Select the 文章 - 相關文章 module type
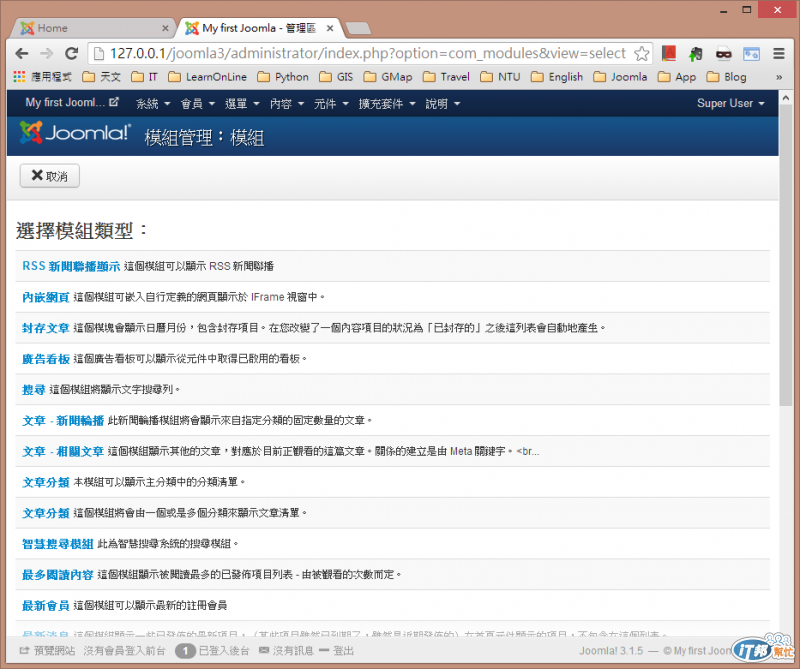Viewport: 800px width, 669px height. point(63,451)
